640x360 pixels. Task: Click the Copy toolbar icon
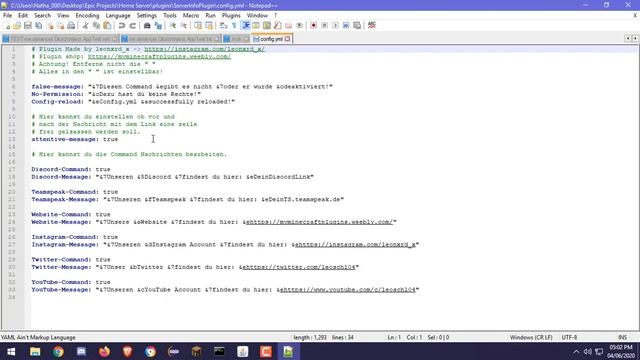pyautogui.click(x=96, y=25)
